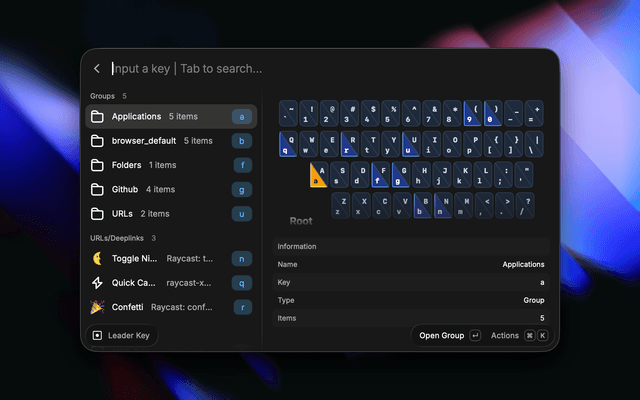
Task: Select the Folders group folder icon
Action: coord(97,165)
